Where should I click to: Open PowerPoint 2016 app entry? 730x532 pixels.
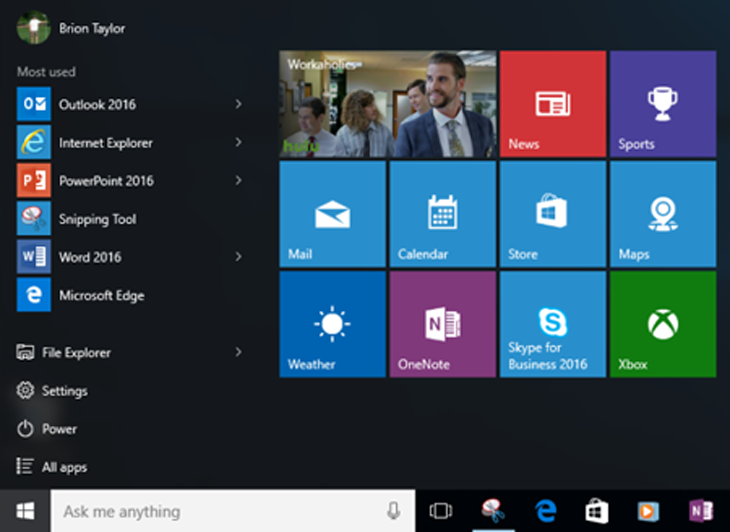(130, 180)
